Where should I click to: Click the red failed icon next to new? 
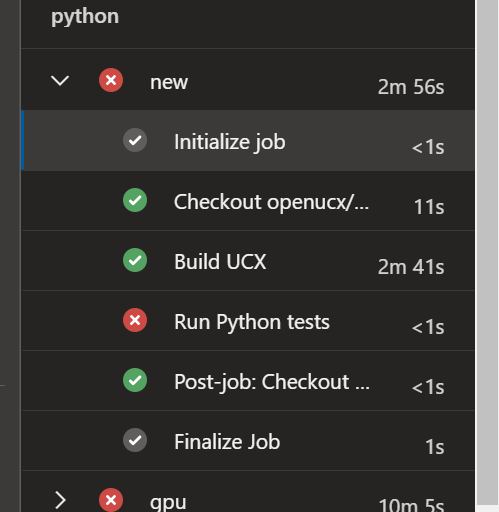coord(111,80)
